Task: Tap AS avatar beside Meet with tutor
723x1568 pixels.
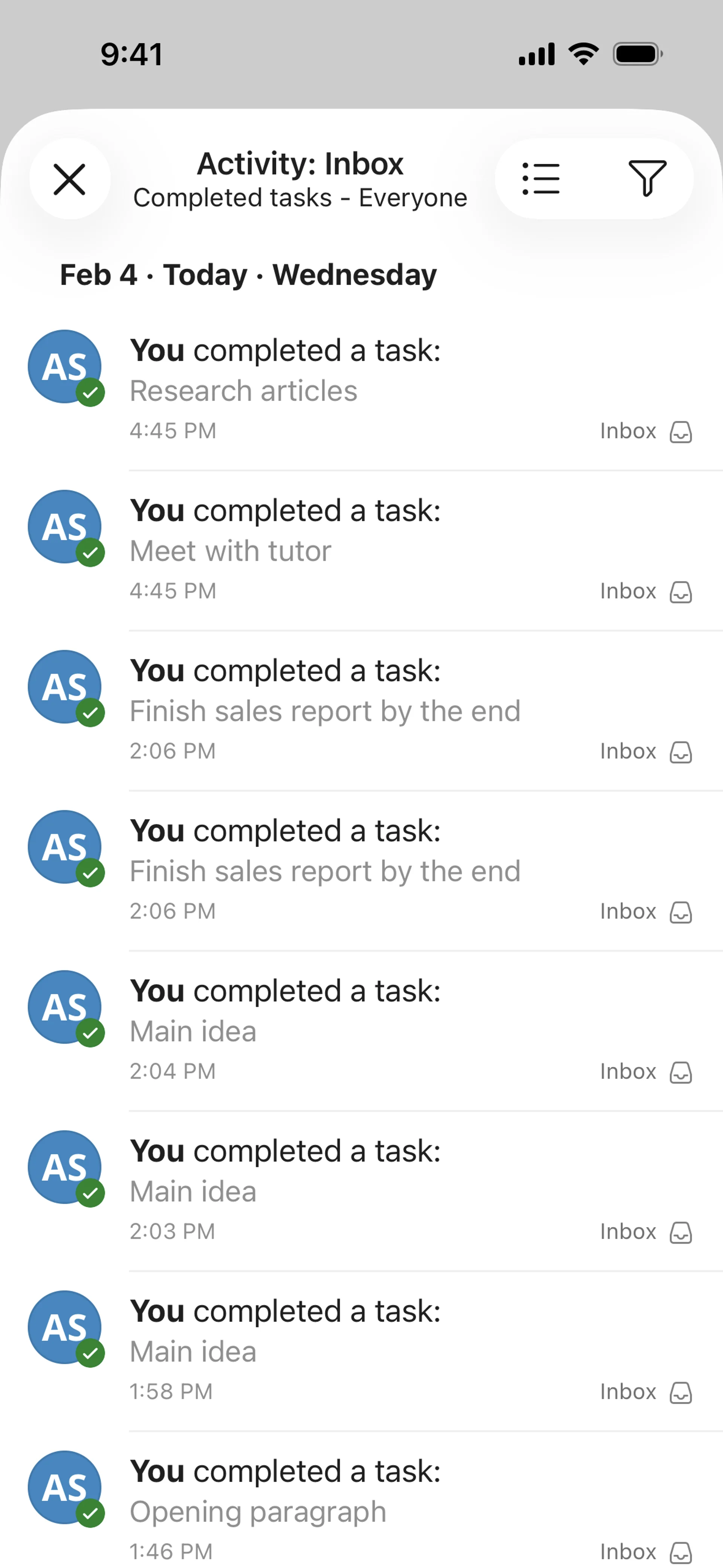Action: pos(64,527)
